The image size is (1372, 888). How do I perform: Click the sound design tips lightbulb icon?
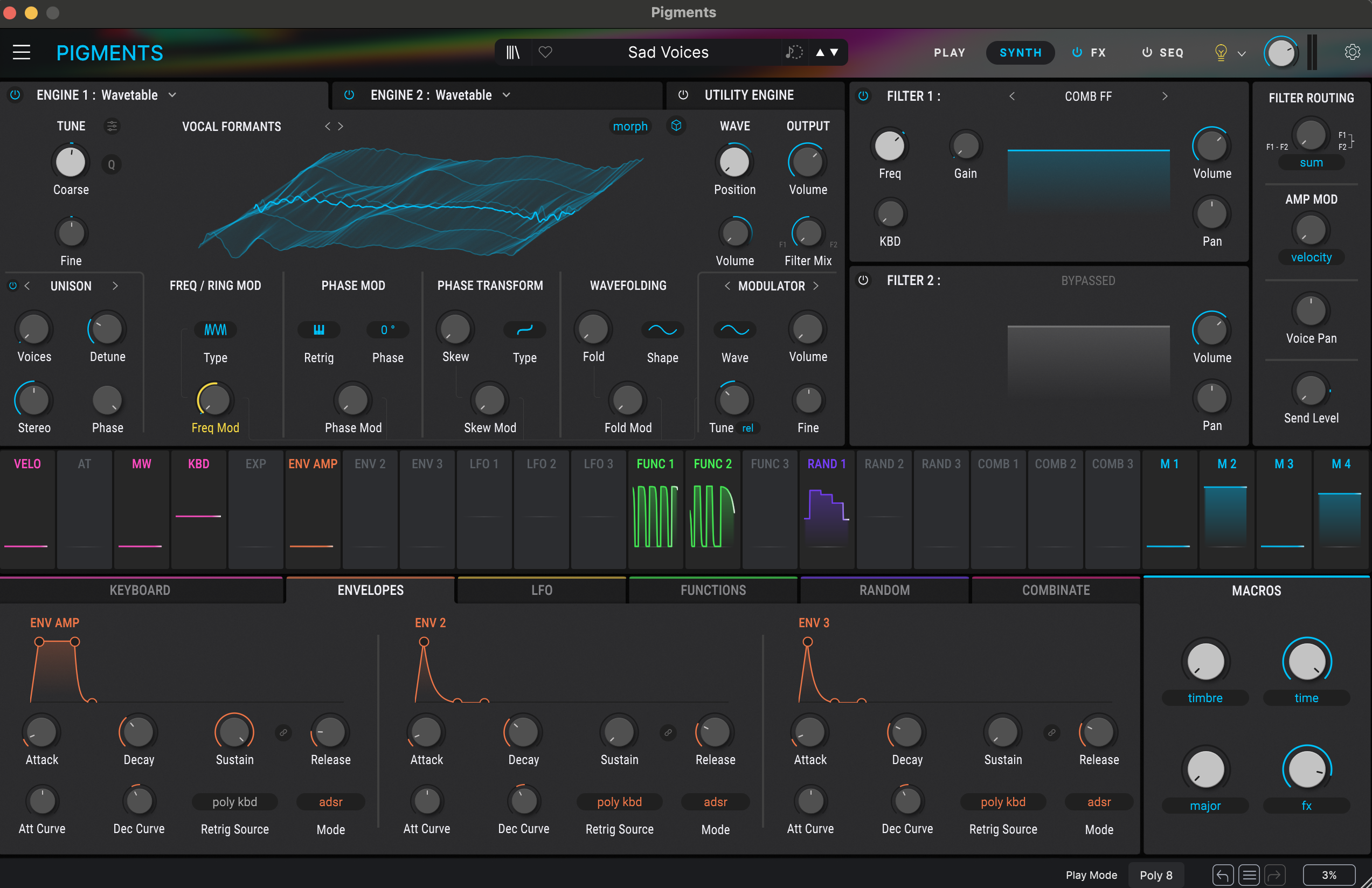pos(1221,52)
